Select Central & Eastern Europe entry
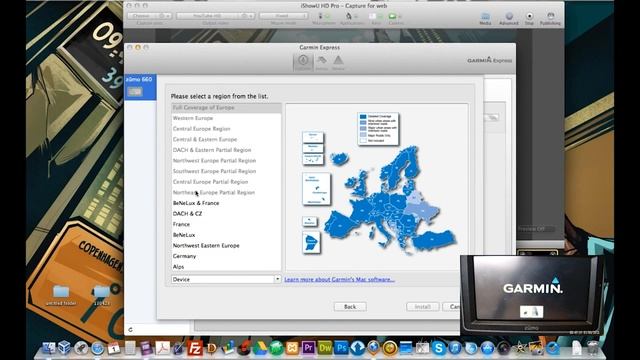This screenshot has height=360, width=640. 226,140
